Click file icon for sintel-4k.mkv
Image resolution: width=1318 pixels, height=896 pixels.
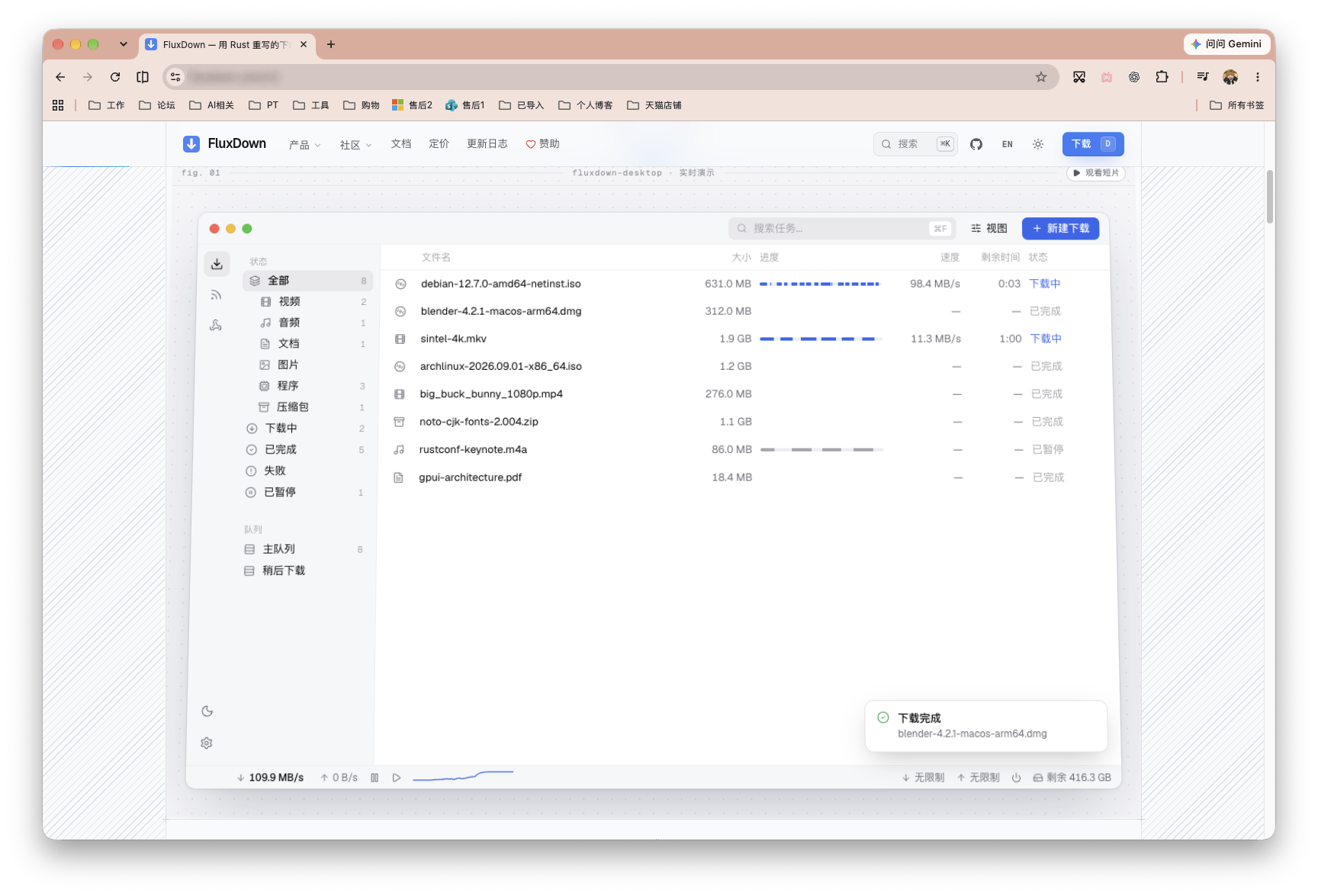click(400, 339)
